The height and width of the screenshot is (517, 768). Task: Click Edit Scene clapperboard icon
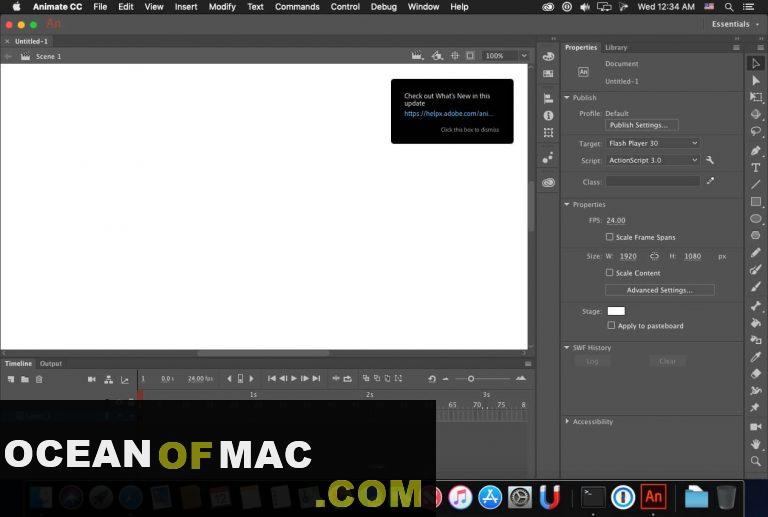417,56
